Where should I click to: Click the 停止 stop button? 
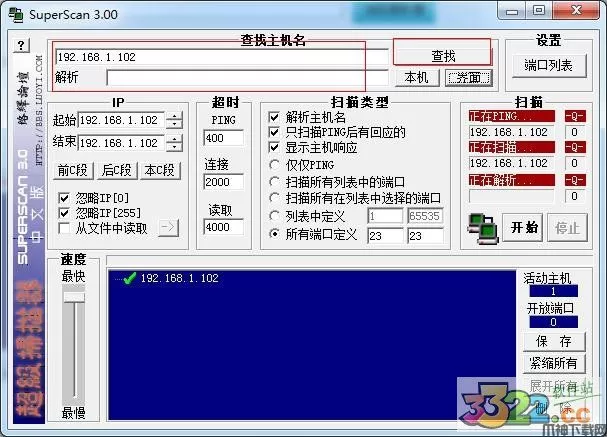click(567, 228)
